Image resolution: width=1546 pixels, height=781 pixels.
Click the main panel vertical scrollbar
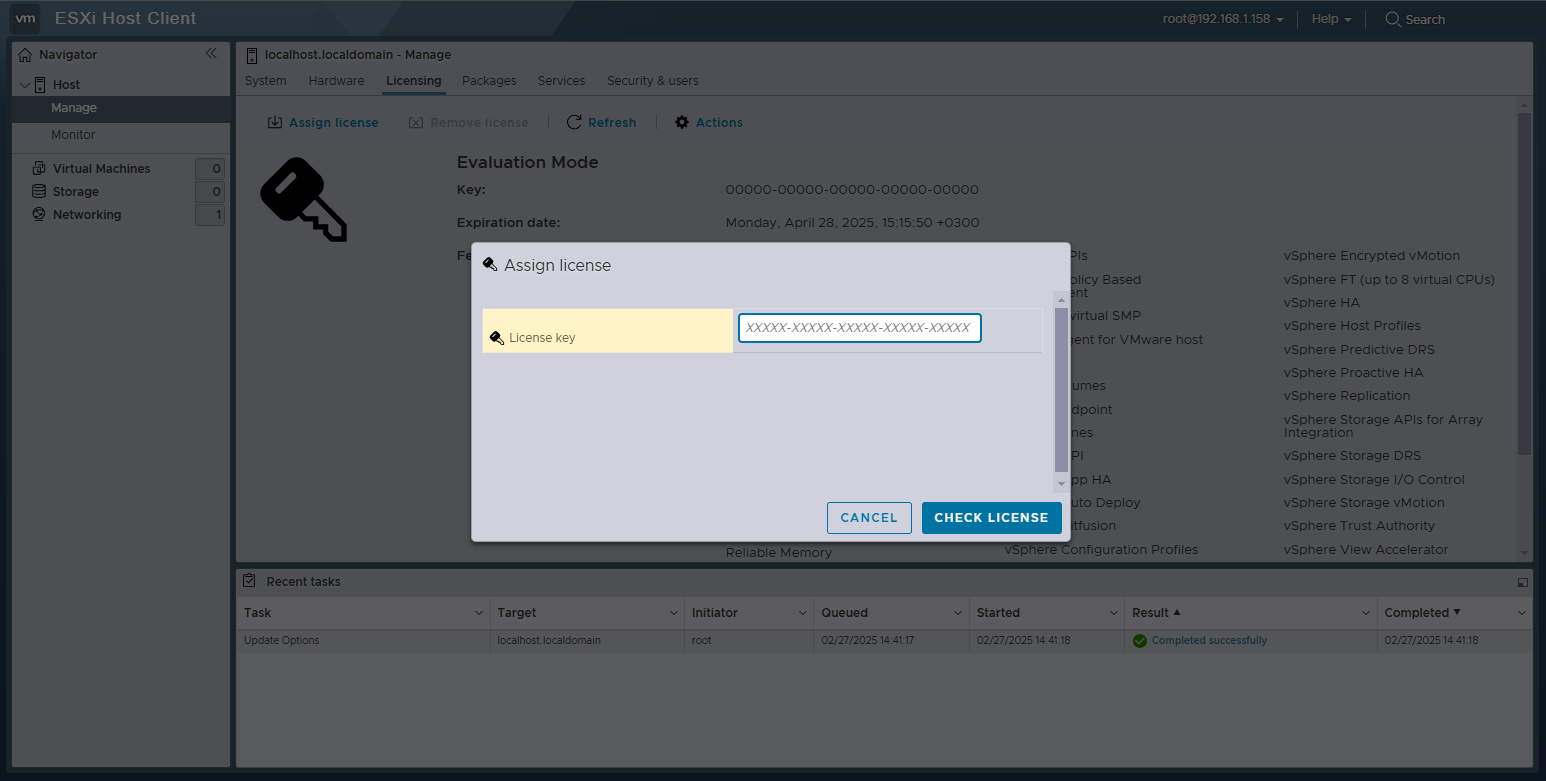coord(1524,284)
